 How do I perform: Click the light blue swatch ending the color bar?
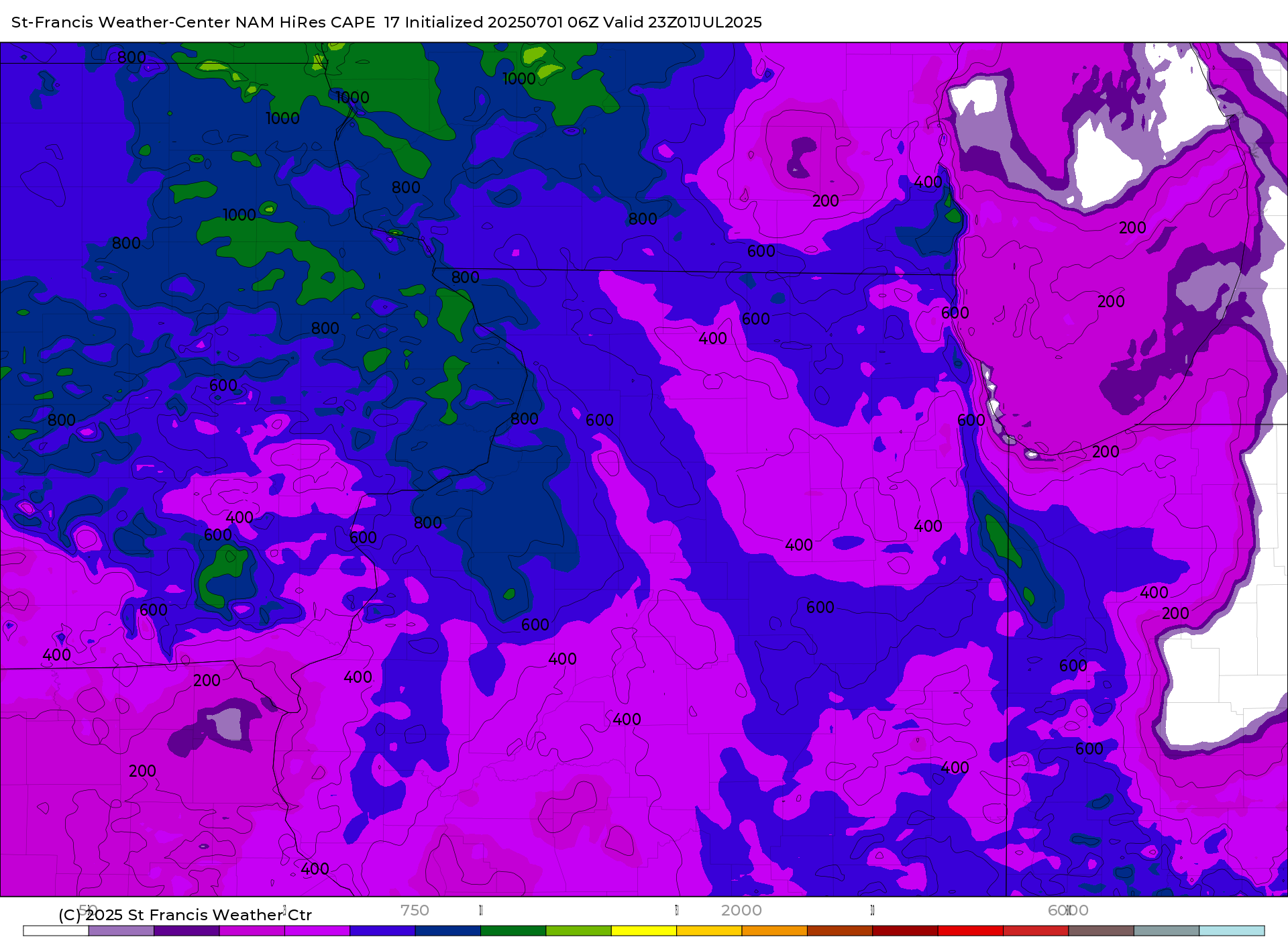[x=1232, y=931]
